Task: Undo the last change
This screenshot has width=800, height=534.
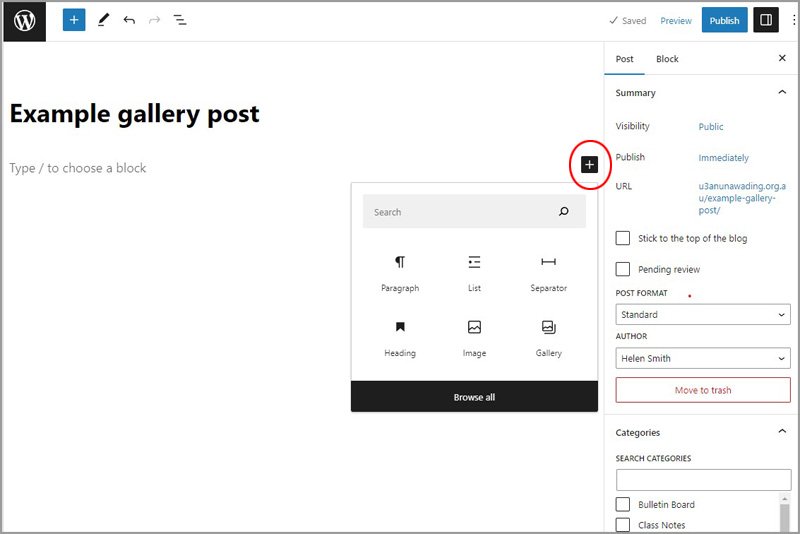Action: 129,20
